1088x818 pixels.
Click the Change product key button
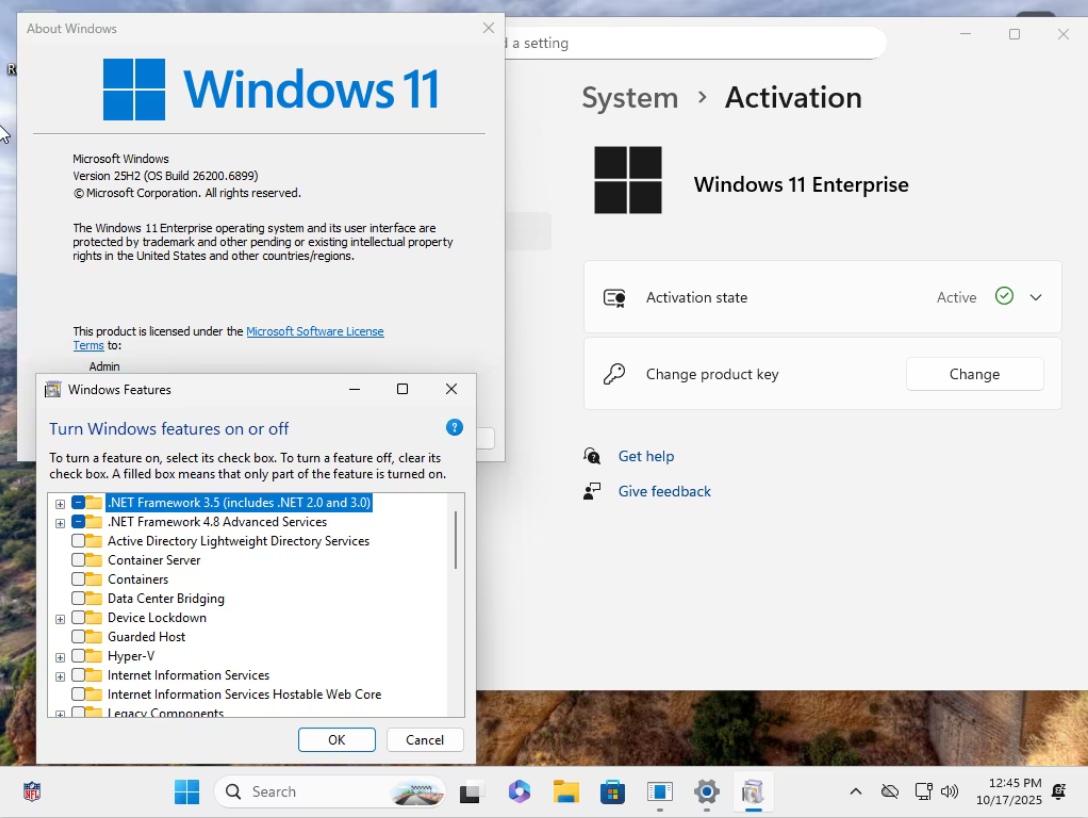[x=974, y=374]
